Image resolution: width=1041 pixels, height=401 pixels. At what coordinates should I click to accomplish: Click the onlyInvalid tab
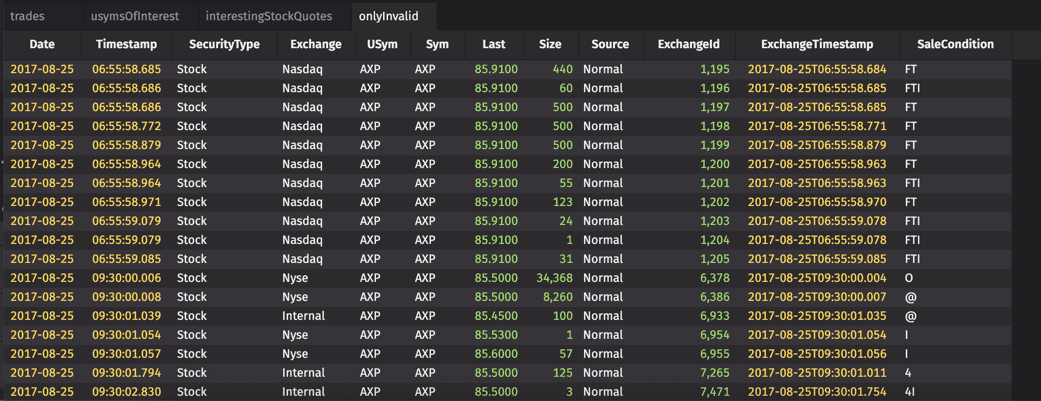[388, 16]
